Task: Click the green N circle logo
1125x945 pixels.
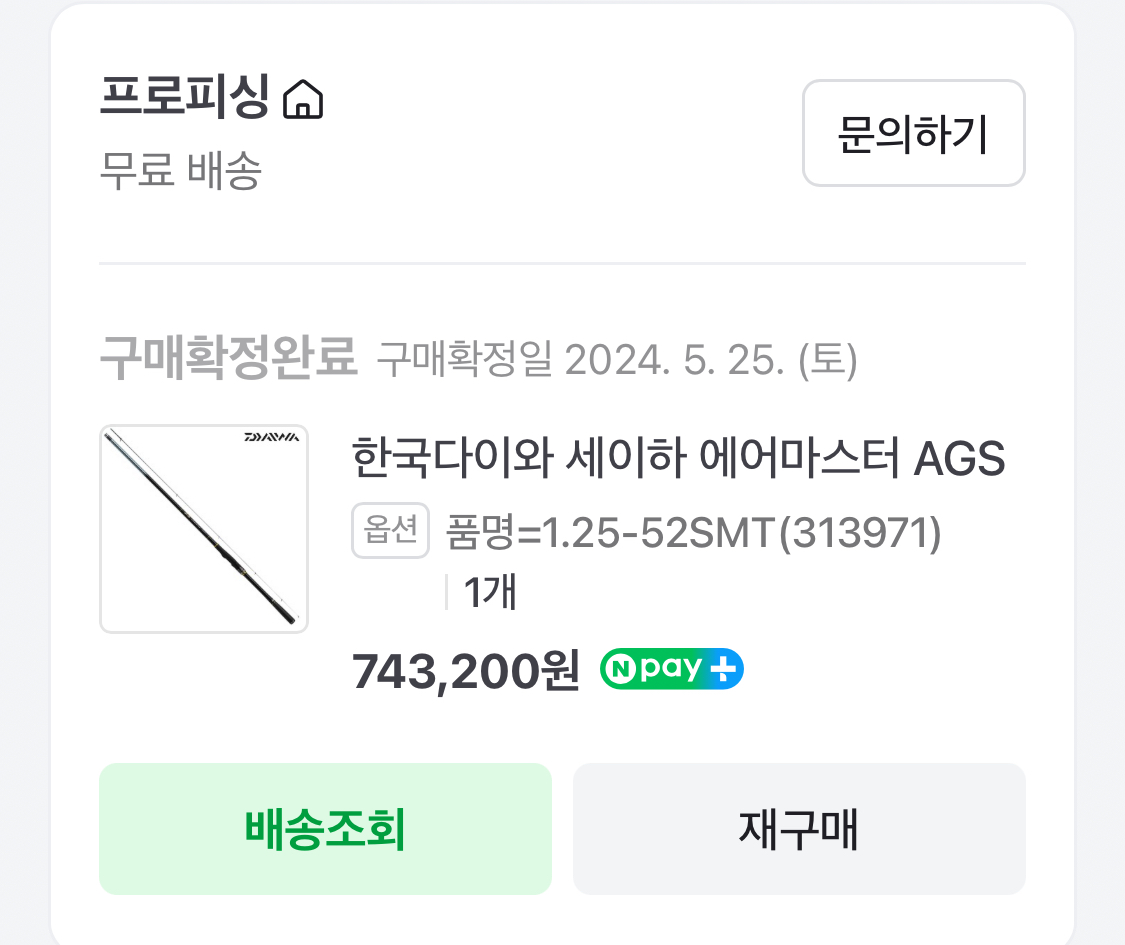Action: [x=617, y=670]
